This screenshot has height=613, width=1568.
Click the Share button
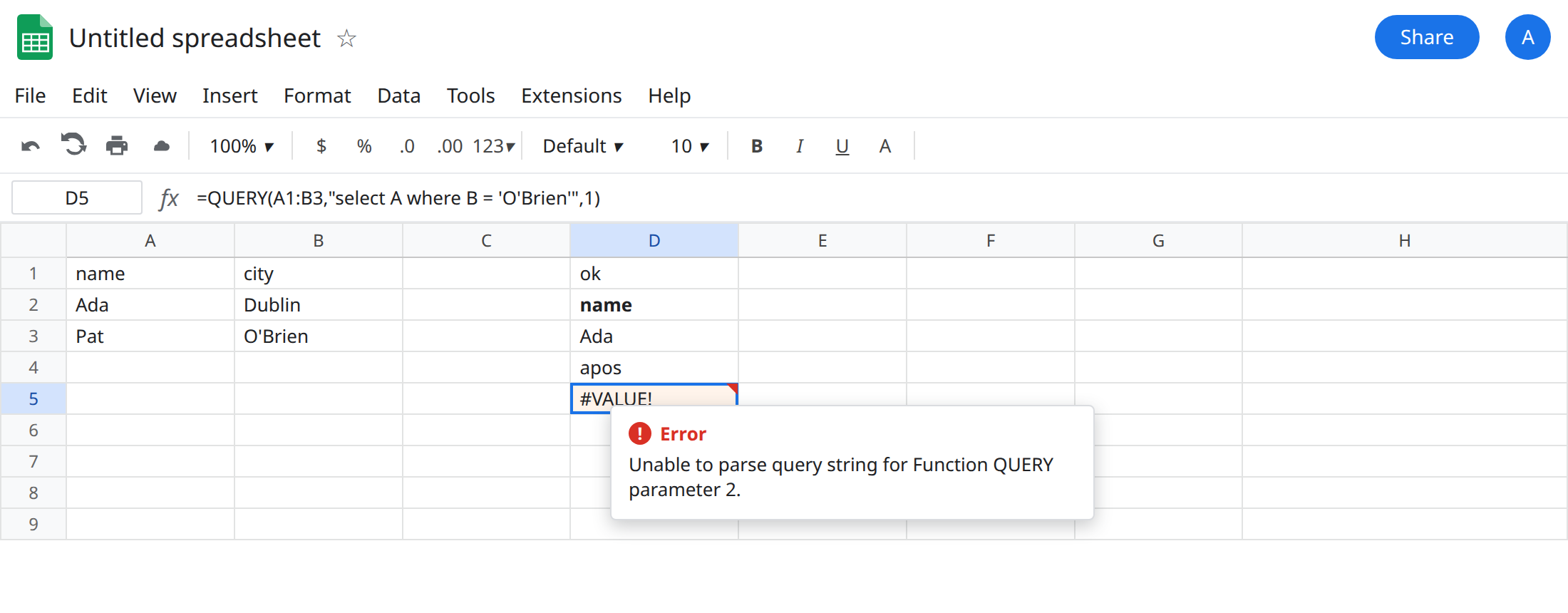click(1427, 37)
